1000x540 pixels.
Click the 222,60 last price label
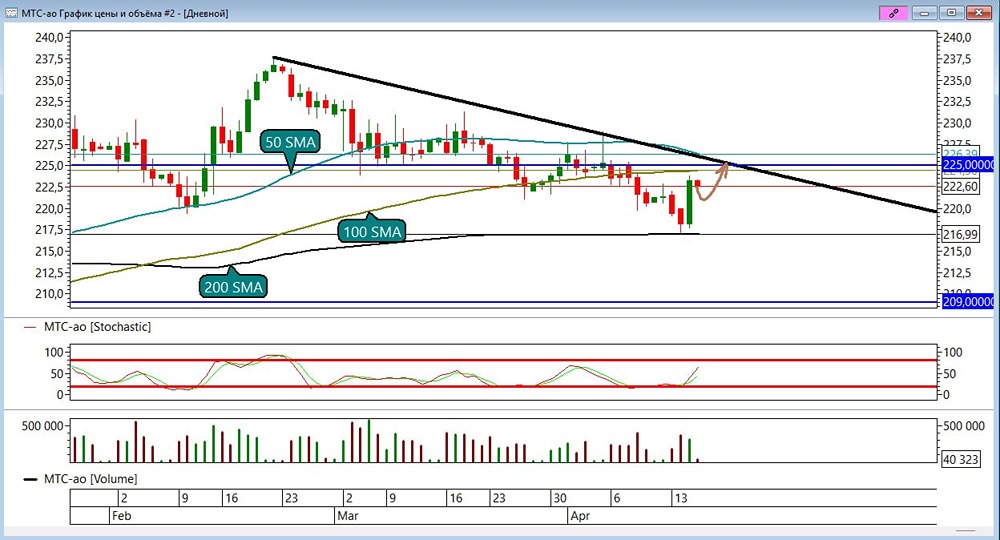960,186
